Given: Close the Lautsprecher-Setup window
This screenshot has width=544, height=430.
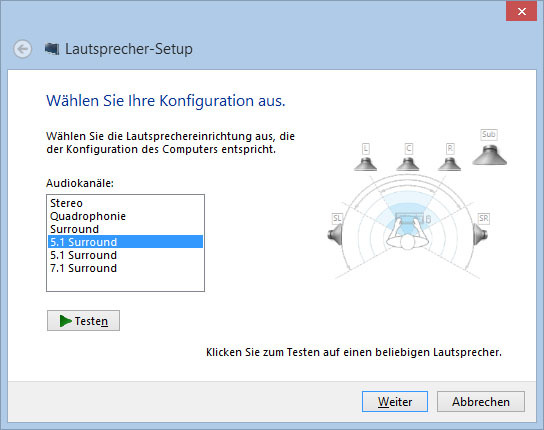Looking at the screenshot, I should [521, 11].
